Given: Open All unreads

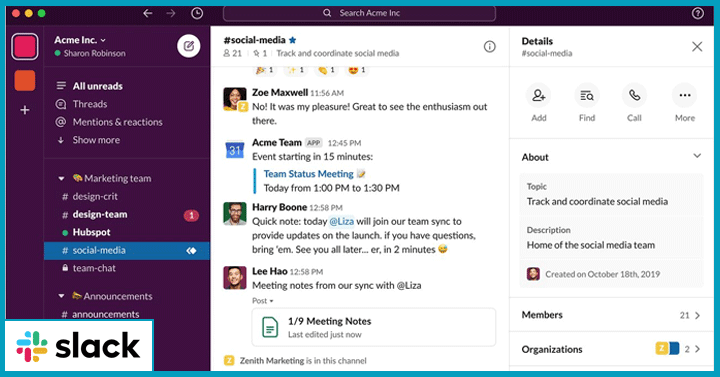Looking at the screenshot, I should pyautogui.click(x=97, y=86).
